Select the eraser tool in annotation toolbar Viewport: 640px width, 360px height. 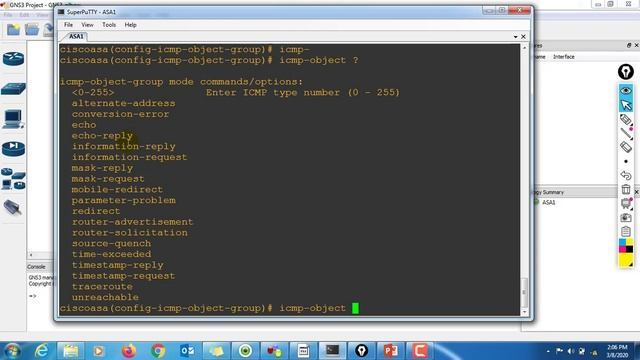click(626, 147)
